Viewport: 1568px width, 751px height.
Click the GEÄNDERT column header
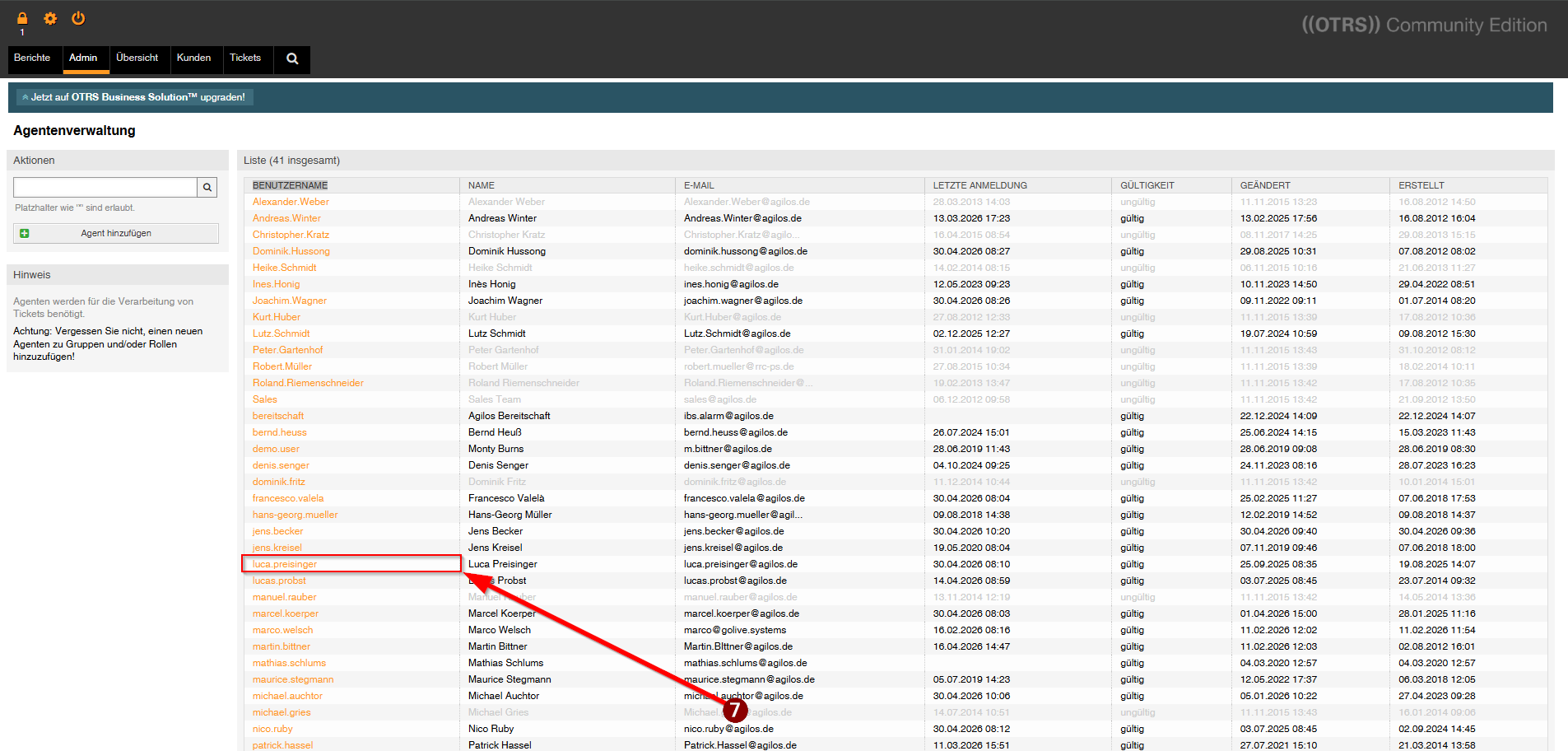[1265, 185]
